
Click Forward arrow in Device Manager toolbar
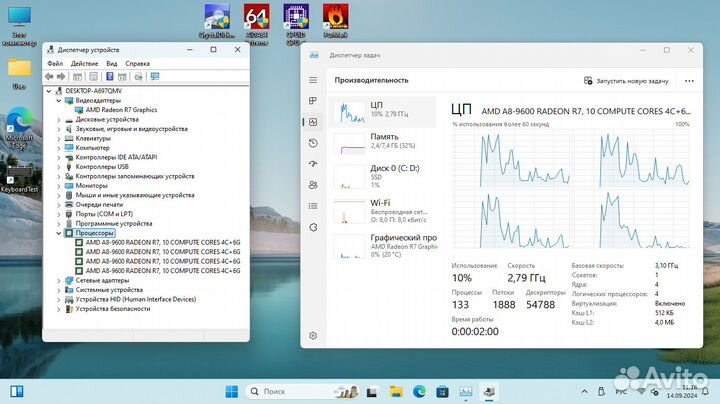click(61, 77)
